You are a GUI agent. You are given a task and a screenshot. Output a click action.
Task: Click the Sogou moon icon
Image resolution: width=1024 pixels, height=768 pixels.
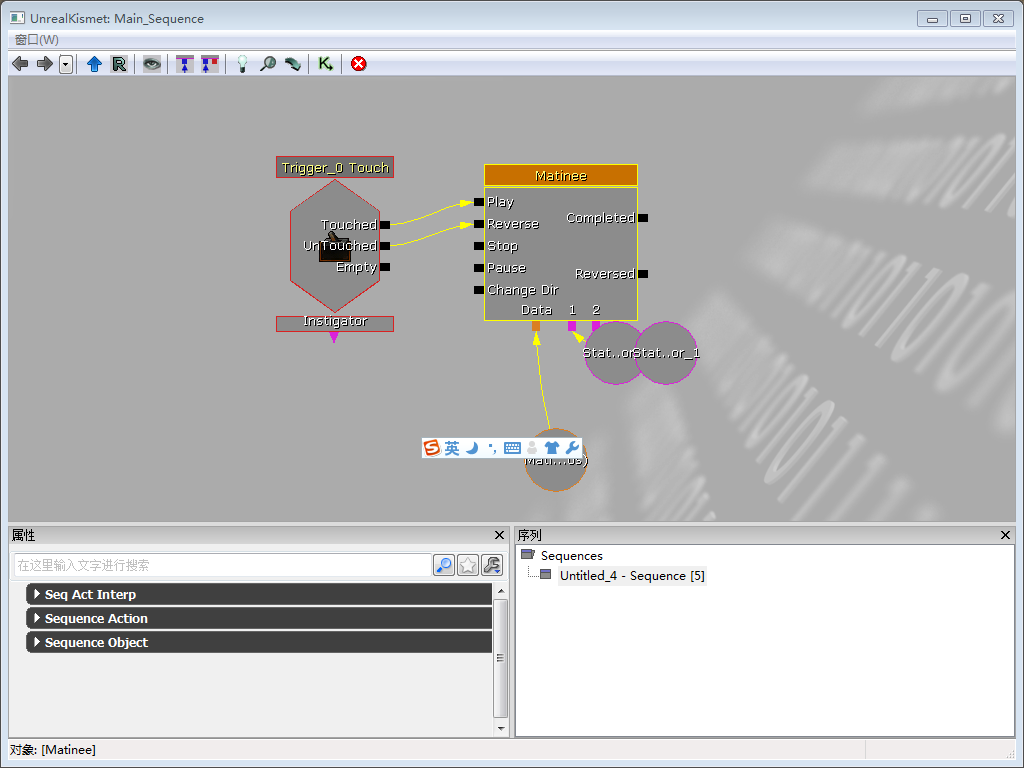pos(472,448)
